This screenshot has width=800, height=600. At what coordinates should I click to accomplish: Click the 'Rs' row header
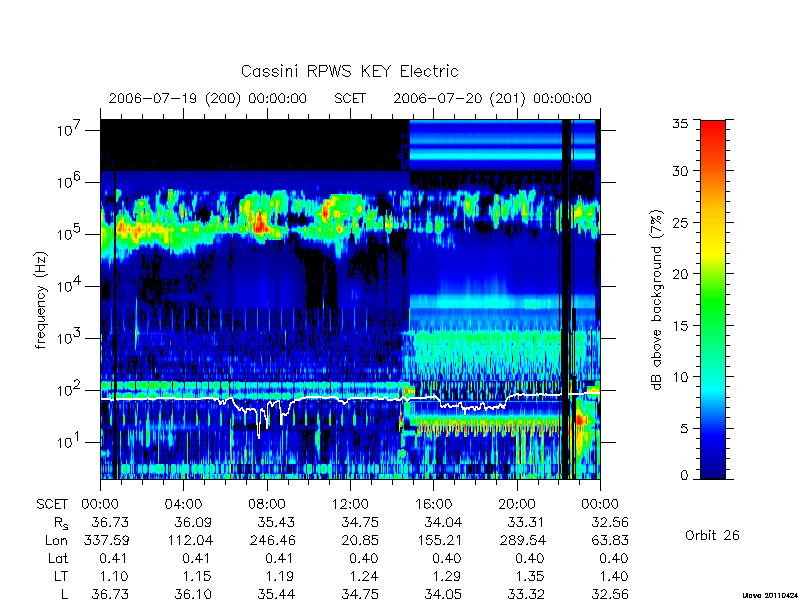click(61, 523)
